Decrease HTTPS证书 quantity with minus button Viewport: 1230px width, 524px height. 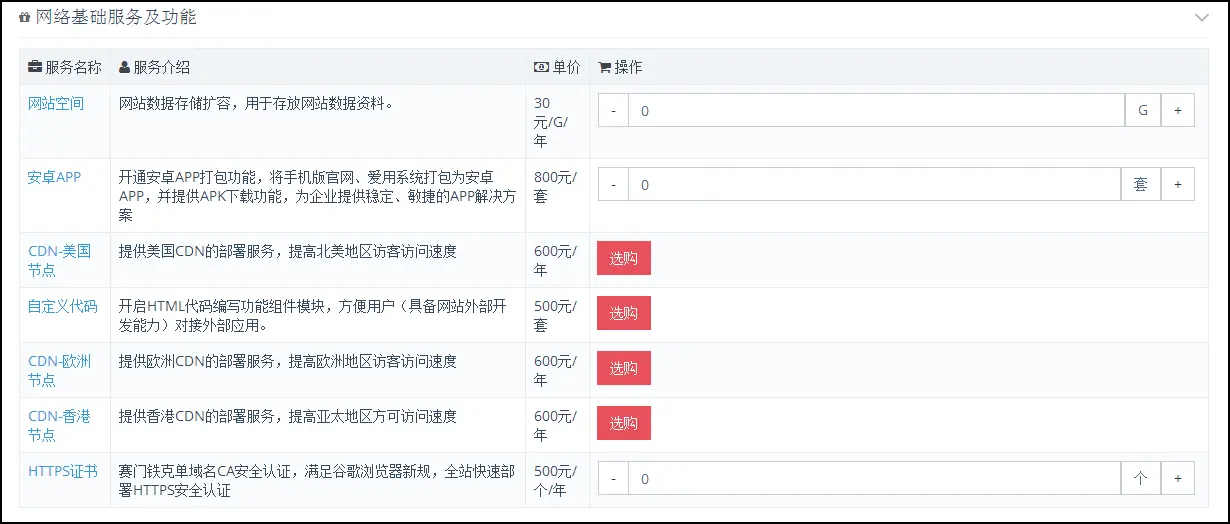(x=613, y=478)
